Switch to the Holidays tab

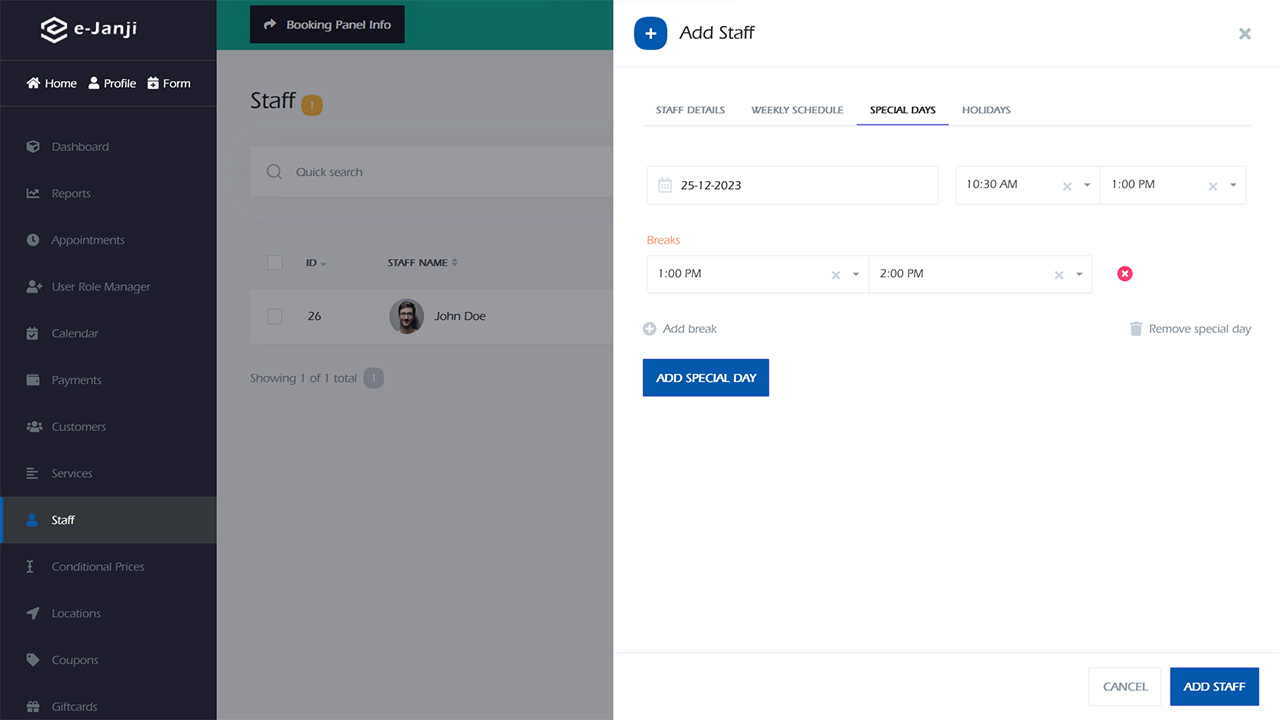(986, 110)
